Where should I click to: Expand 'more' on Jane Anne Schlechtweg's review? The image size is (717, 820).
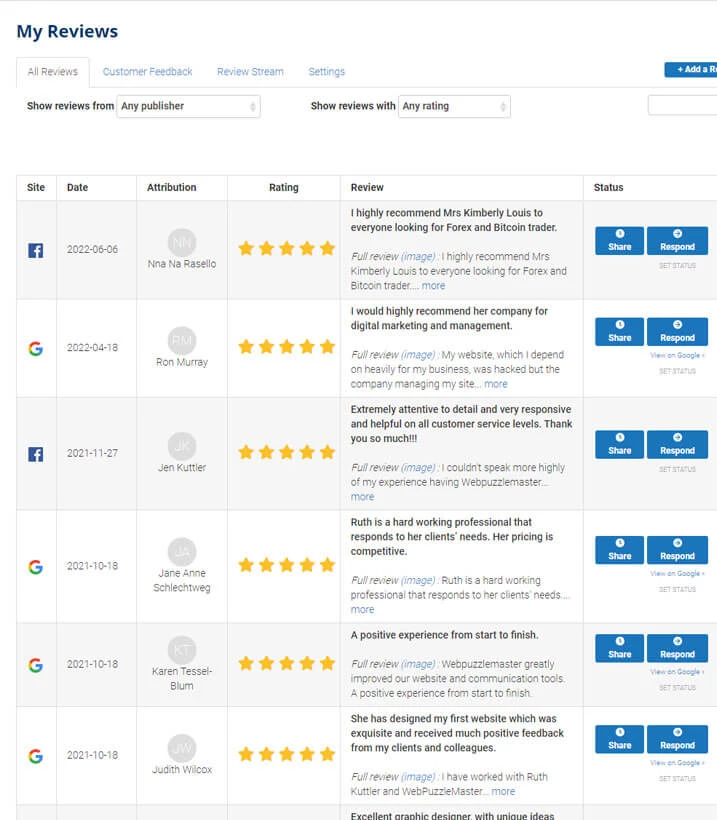pyautogui.click(x=362, y=610)
